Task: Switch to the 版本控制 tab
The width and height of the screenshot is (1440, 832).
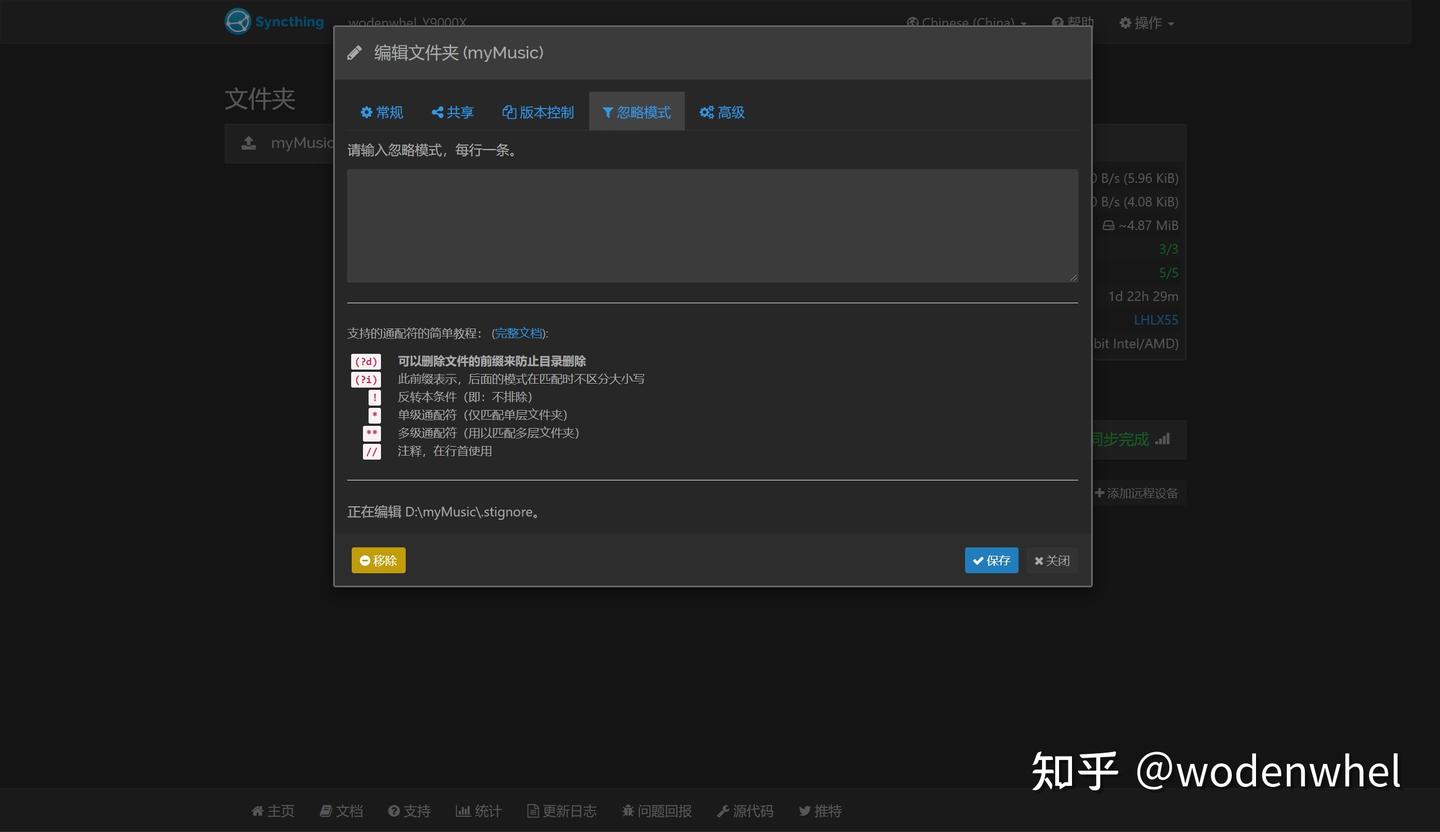Action: click(x=537, y=112)
